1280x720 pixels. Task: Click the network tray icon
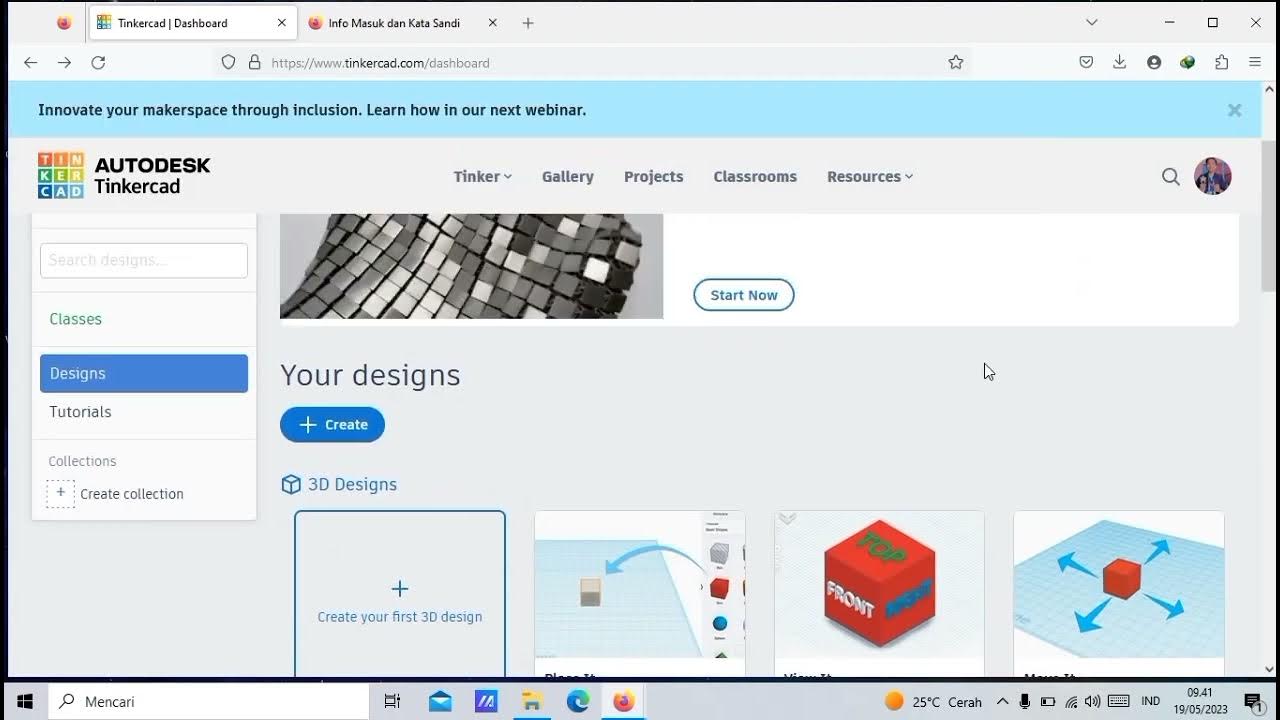coord(1071,702)
